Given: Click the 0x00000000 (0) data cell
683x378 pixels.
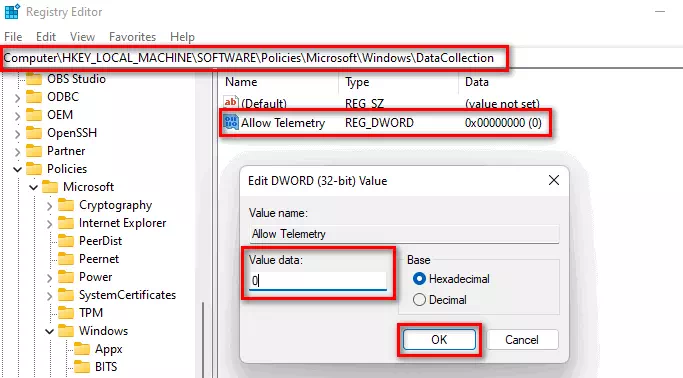Looking at the screenshot, I should [503, 123].
